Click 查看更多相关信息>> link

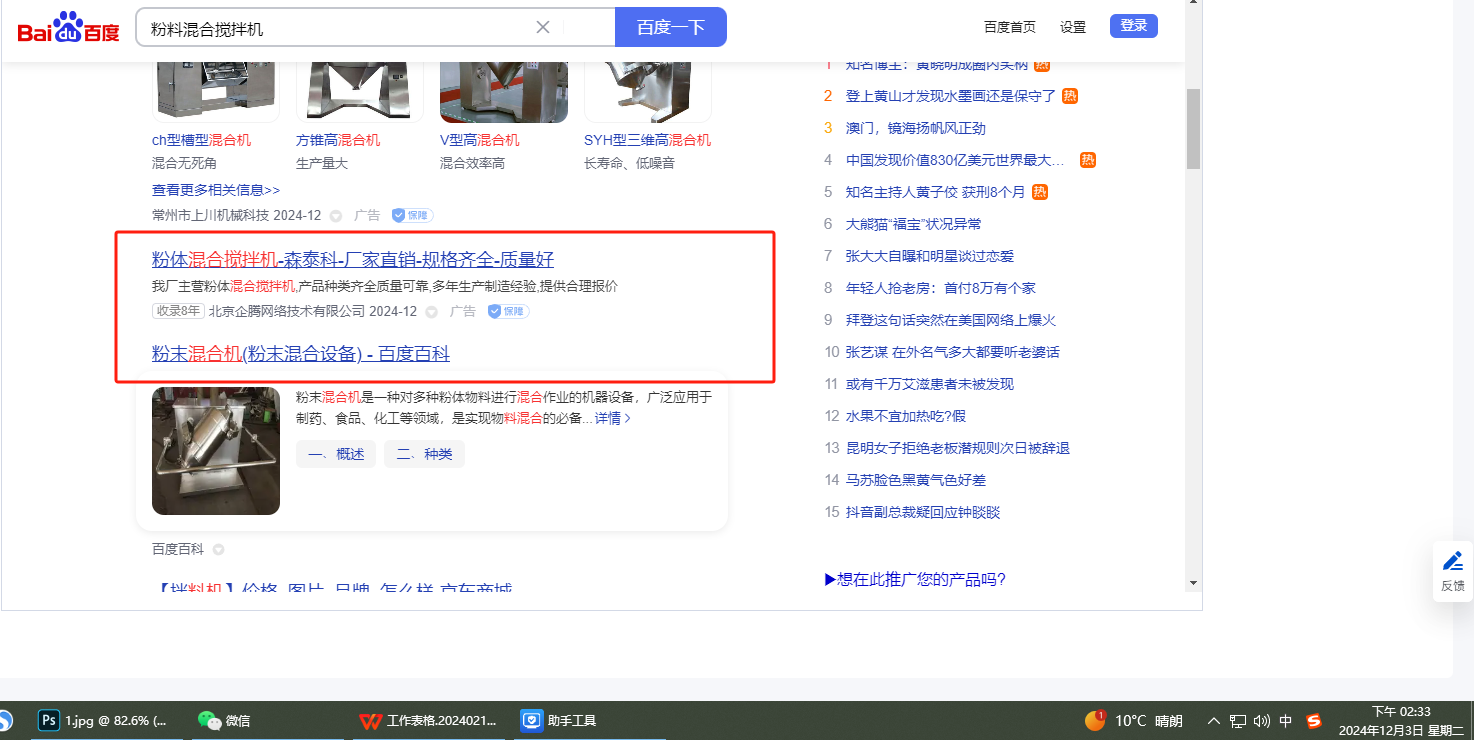[216, 190]
